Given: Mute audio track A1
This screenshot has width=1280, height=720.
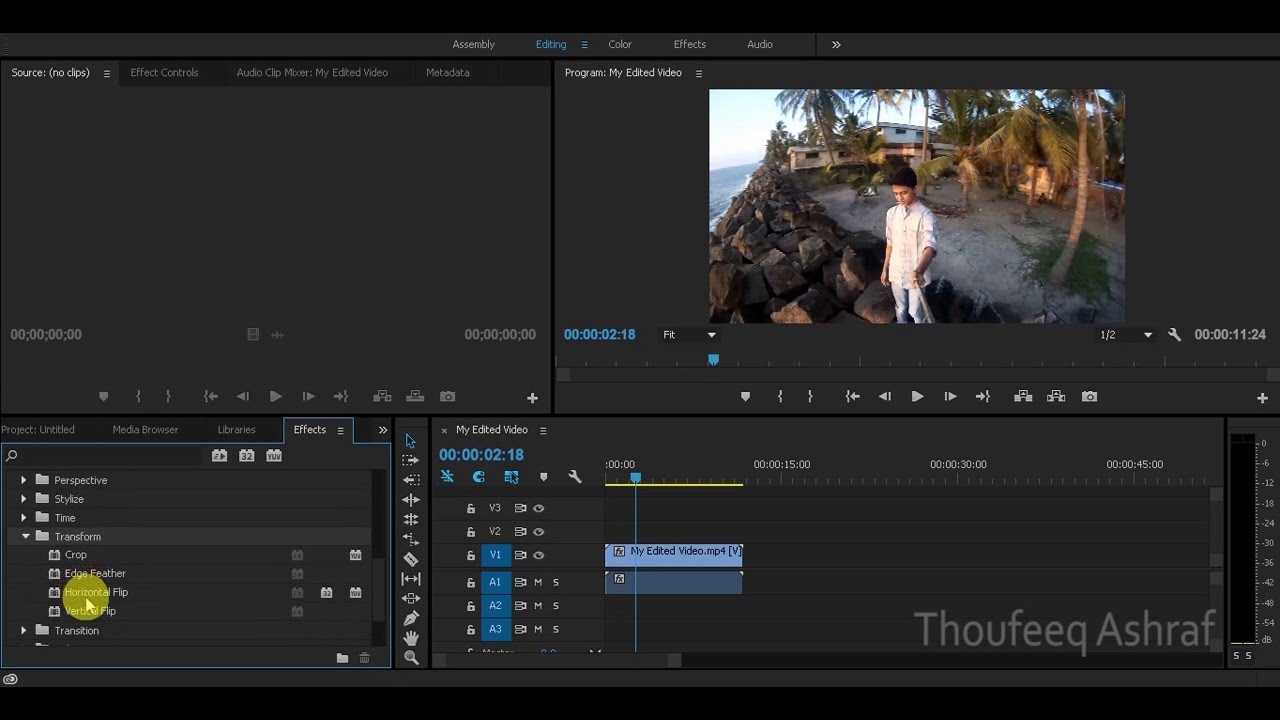Looking at the screenshot, I should click(538, 582).
